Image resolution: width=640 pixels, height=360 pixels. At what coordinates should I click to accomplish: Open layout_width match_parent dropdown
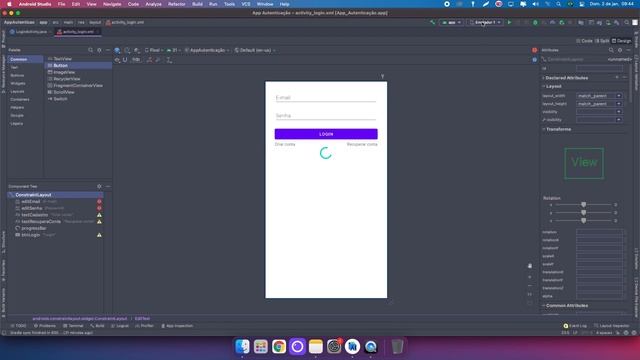[619, 96]
